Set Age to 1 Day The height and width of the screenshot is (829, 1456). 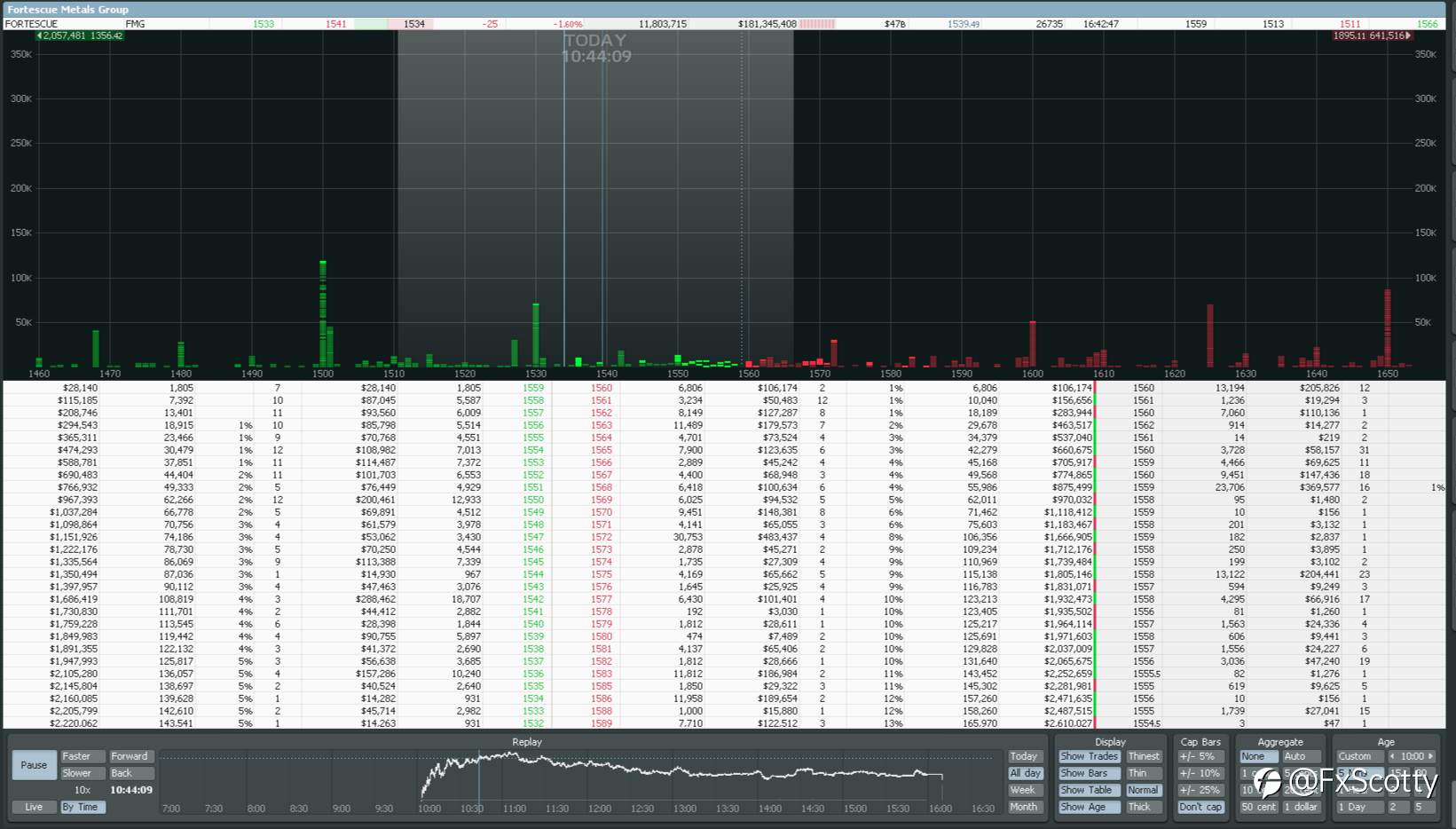point(1360,807)
